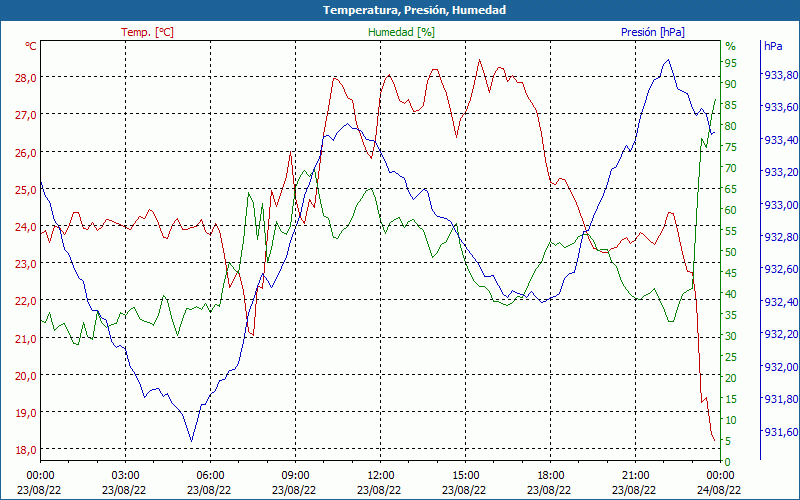800x500 pixels.
Task: Click the 933,00 pressure axis value
Action: point(781,205)
